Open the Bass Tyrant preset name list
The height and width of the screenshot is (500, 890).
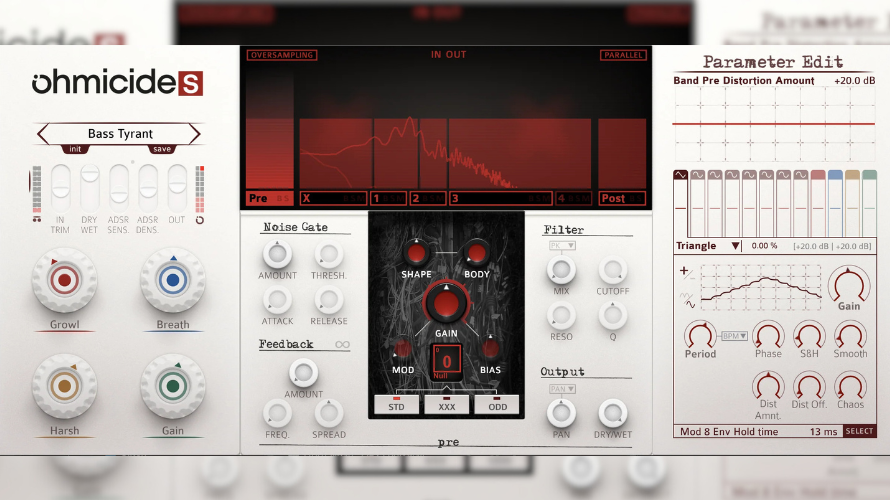tap(120, 134)
